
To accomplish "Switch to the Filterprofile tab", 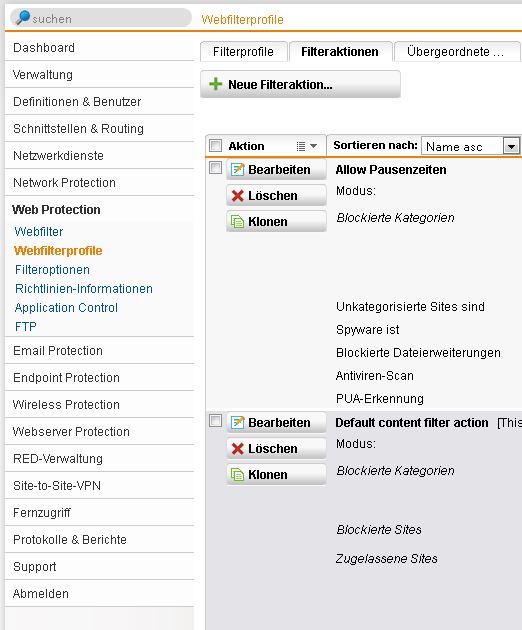I will click(244, 51).
